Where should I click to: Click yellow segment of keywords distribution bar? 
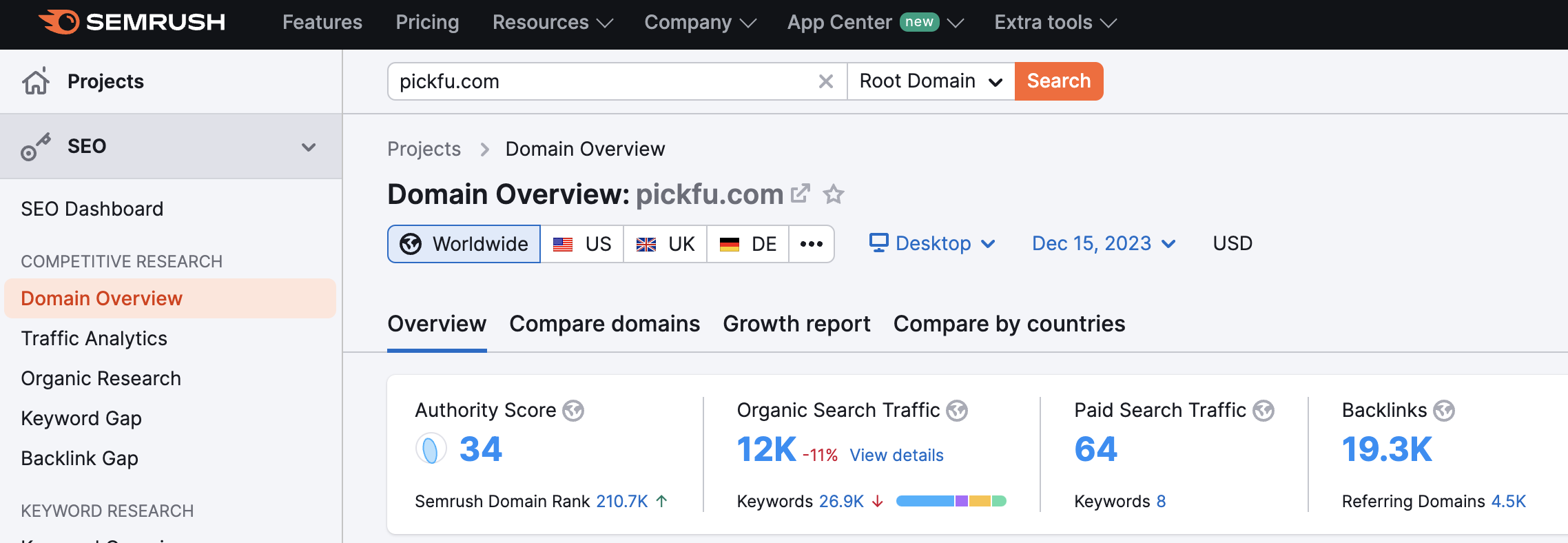pyautogui.click(x=980, y=501)
